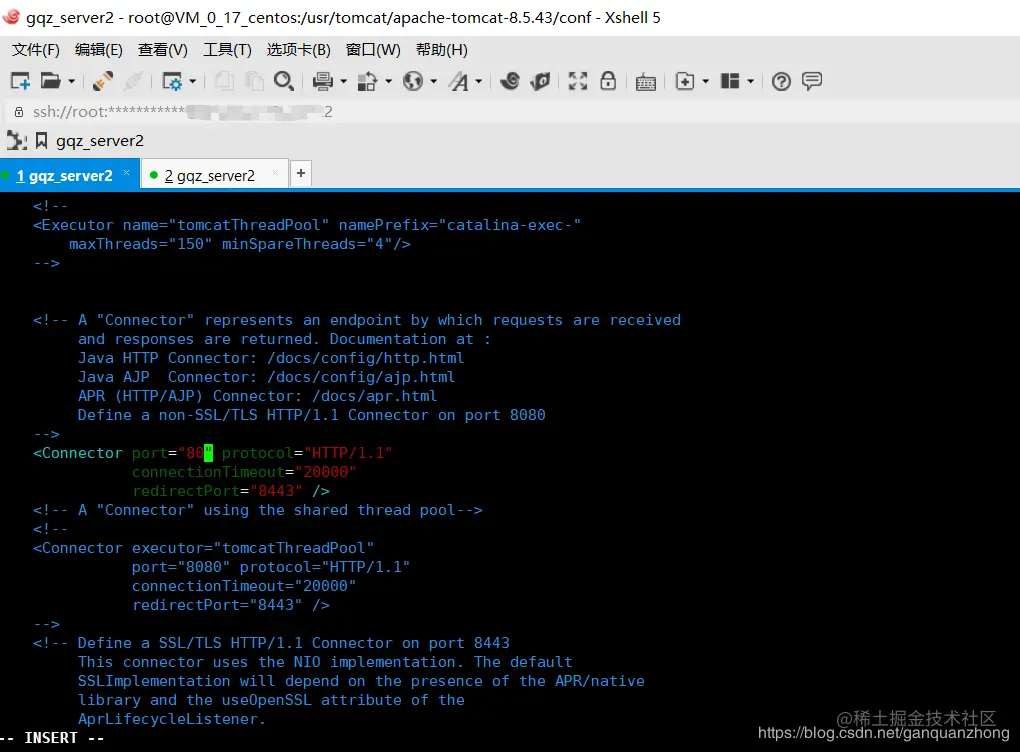Expand the New tab dropdown arrow
Viewport: 1020px width, 752px height.
(705, 81)
